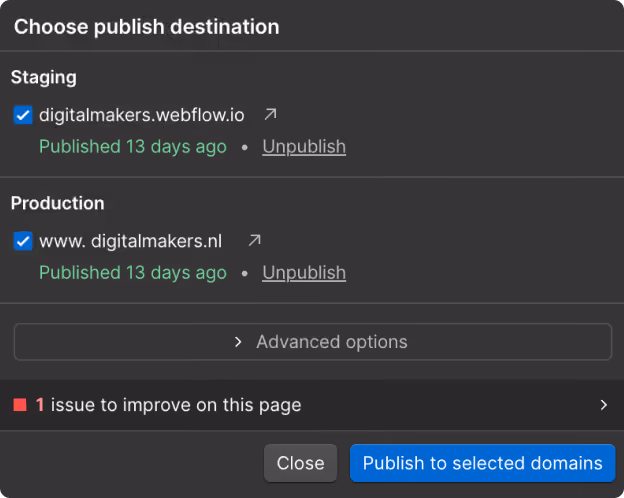The height and width of the screenshot is (498, 624).
Task: Open www. digitalmakers.nl external link arrow icon
Action: (x=254, y=240)
